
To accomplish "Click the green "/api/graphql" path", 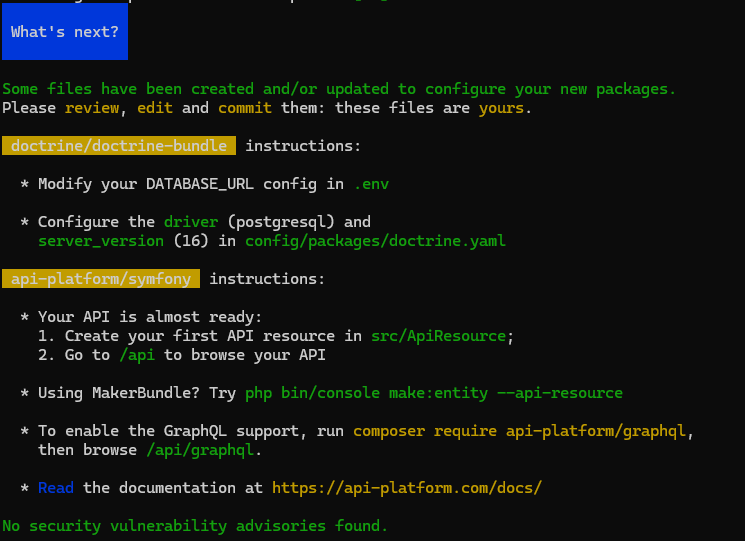I will pyautogui.click(x=200, y=450).
